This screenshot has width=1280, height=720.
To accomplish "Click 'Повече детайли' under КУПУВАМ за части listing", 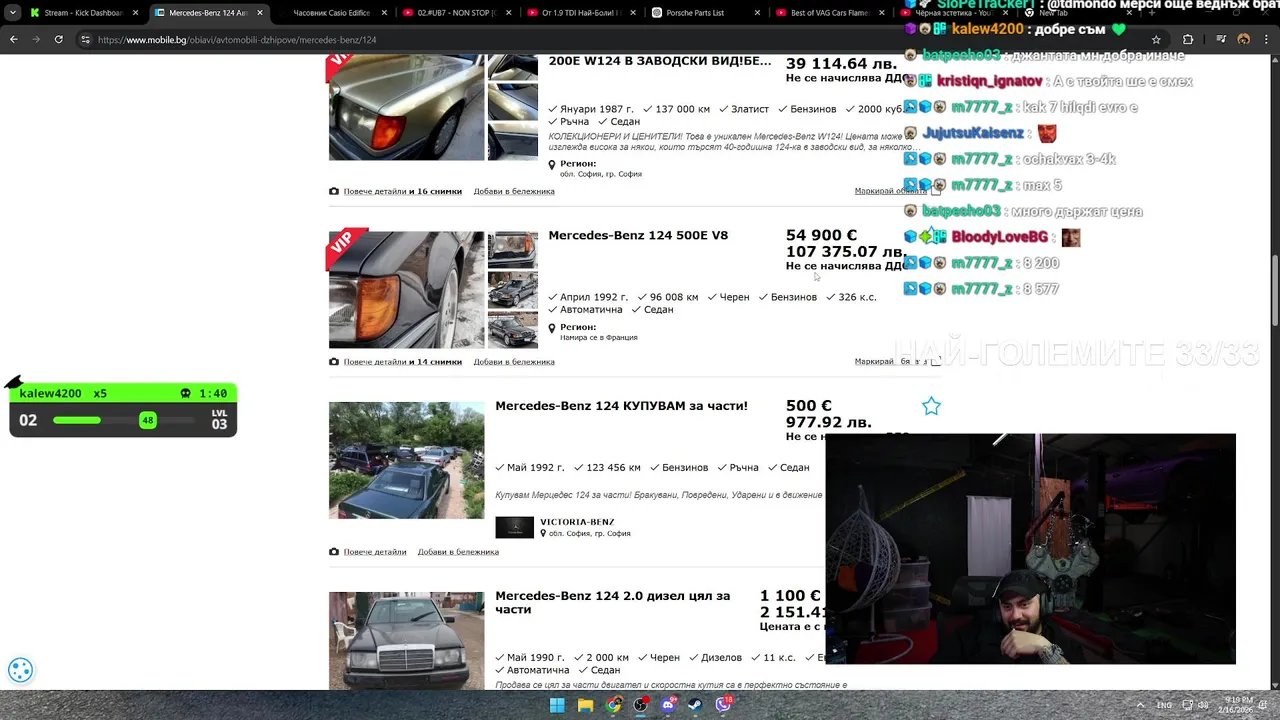I will (375, 552).
